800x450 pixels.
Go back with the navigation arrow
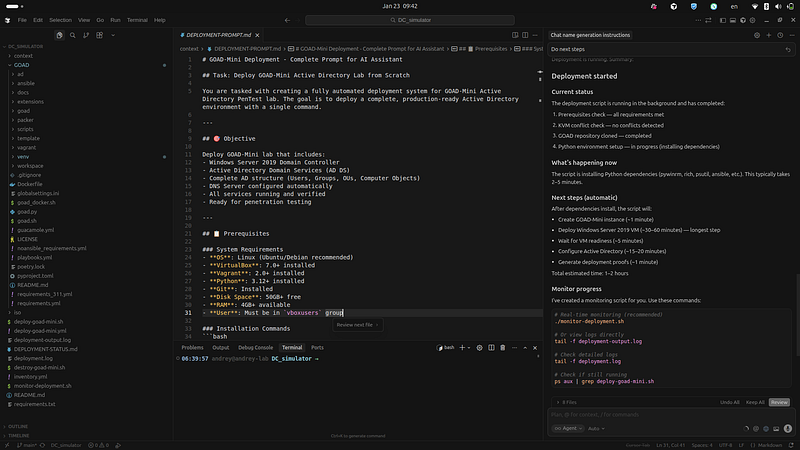point(287,20)
